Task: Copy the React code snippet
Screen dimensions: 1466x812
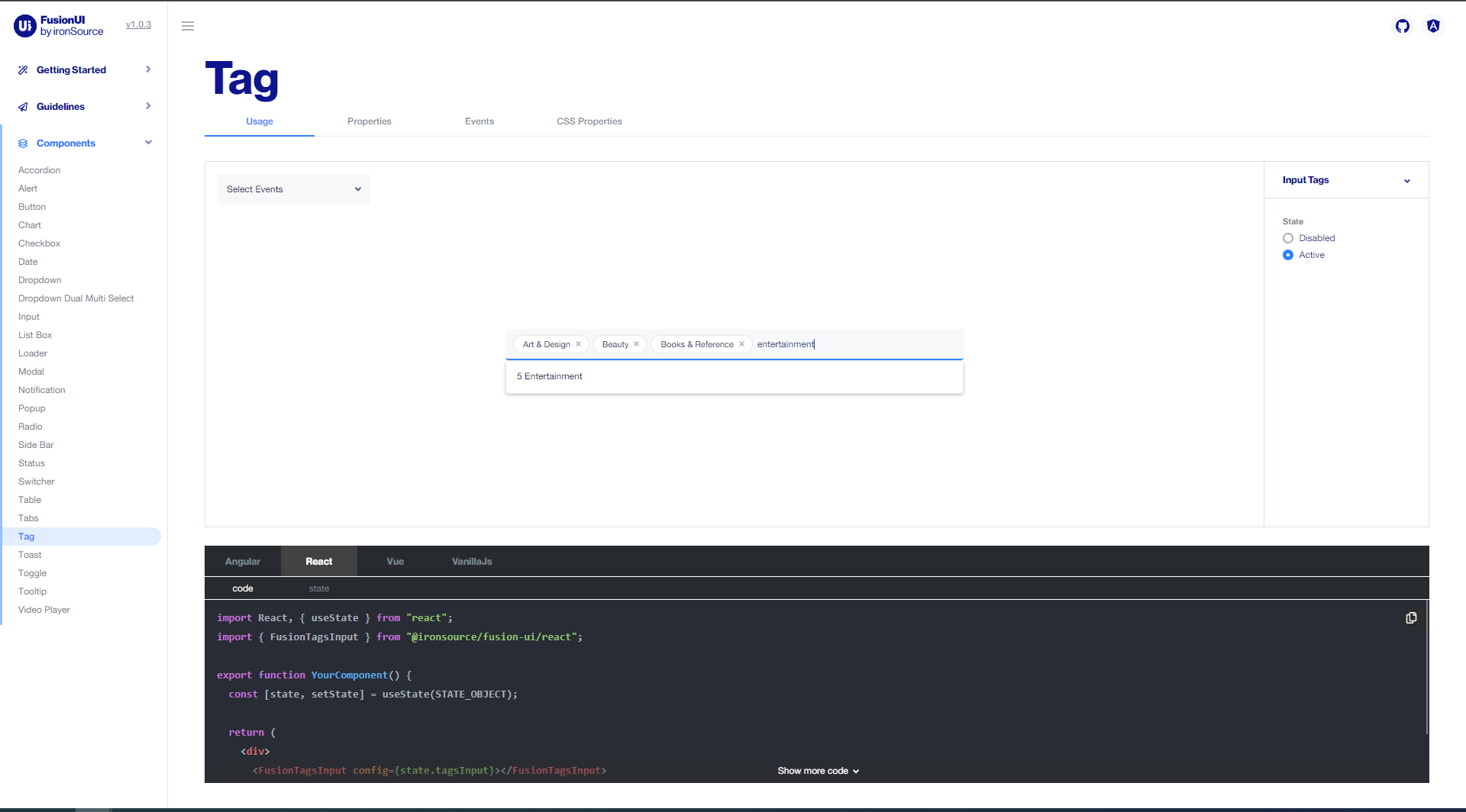Action: (x=1412, y=618)
